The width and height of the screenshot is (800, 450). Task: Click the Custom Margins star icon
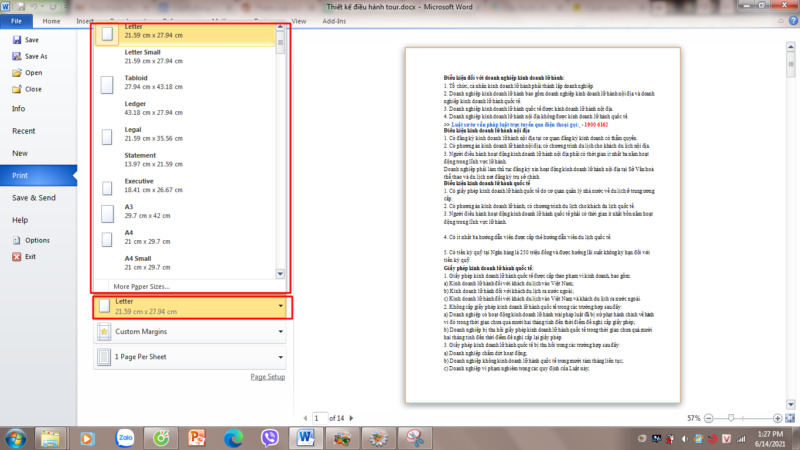[x=104, y=332]
